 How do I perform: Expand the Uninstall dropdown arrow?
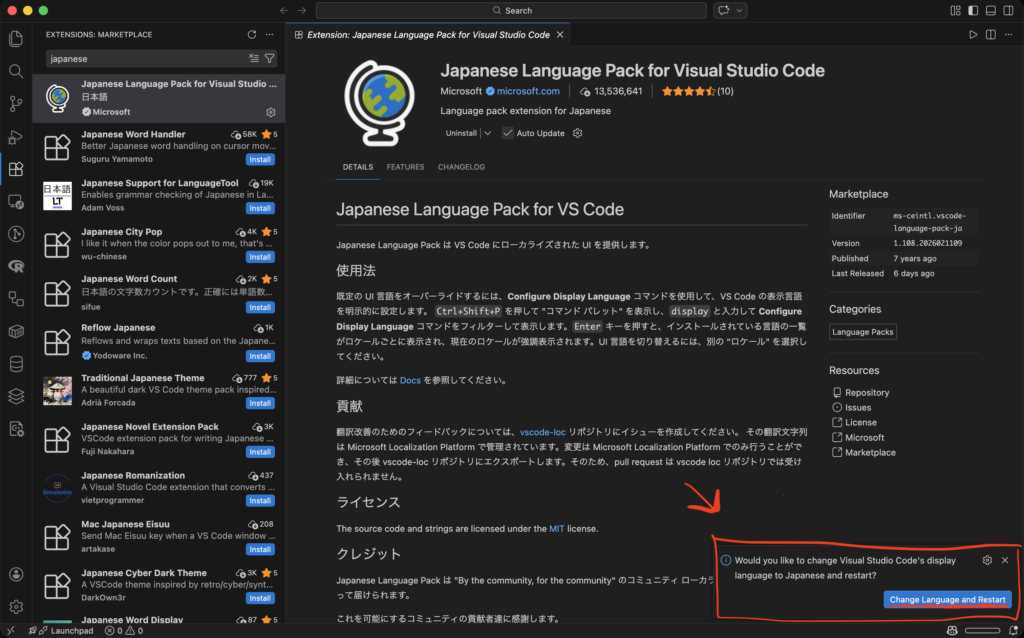tap(487, 133)
